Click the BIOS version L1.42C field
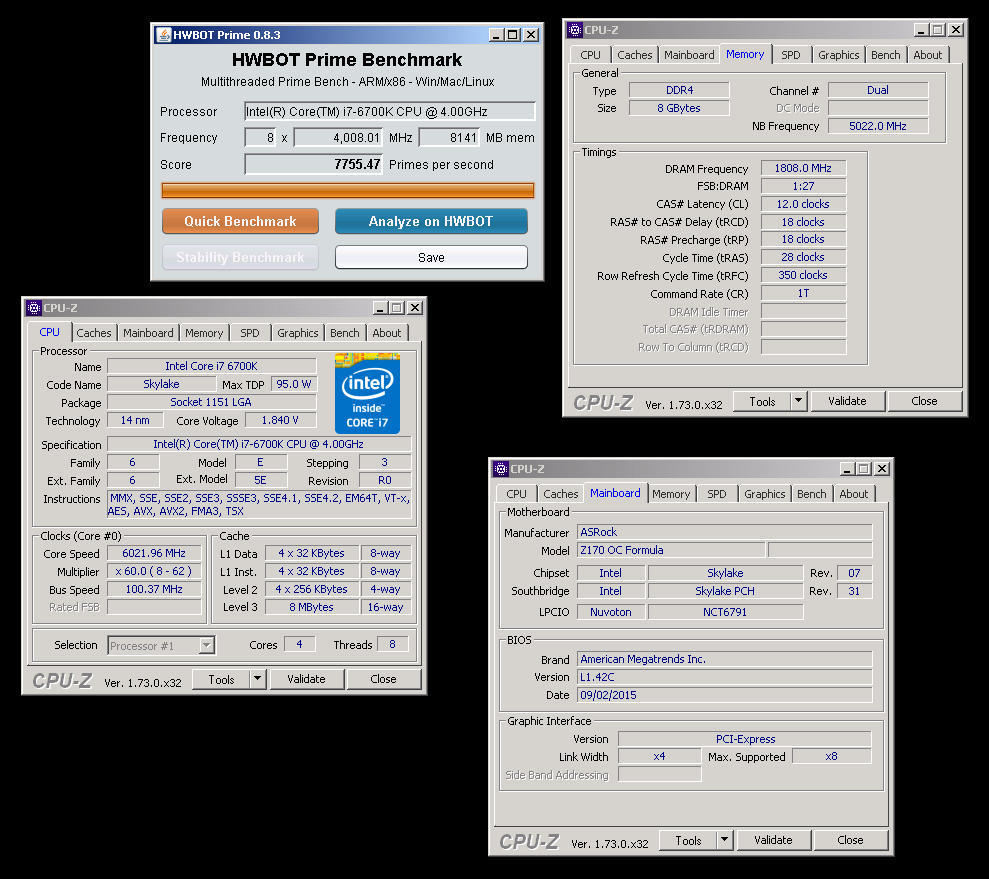 (725, 677)
